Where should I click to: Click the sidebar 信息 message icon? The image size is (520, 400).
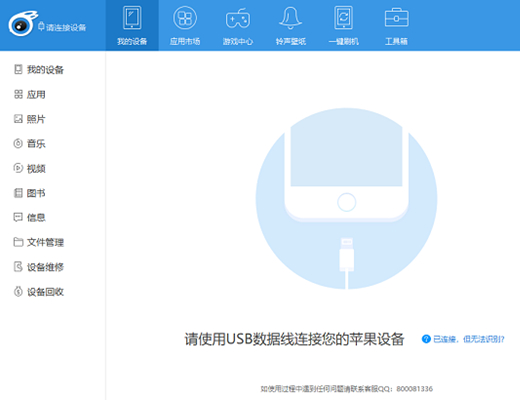(x=18, y=217)
